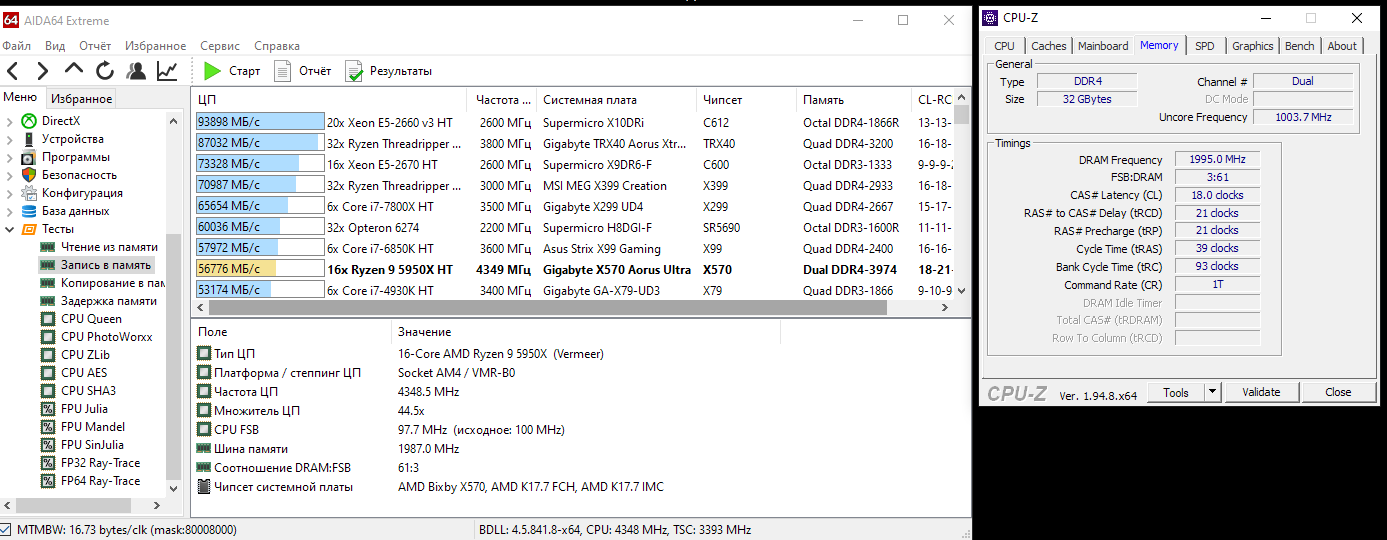Open the user/report wizard icon in toolbar
Viewport: 1387px width, 540px height.
click(136, 71)
